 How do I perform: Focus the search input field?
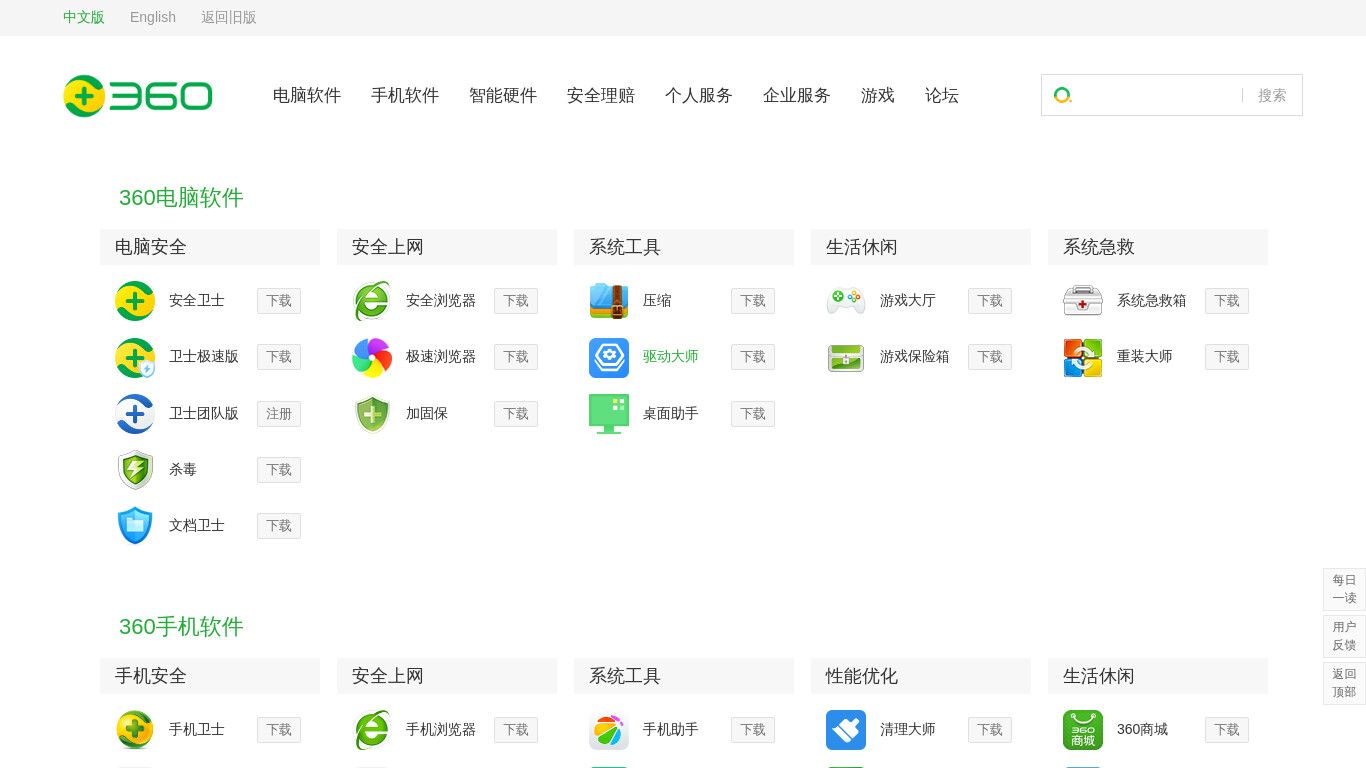coord(1157,95)
